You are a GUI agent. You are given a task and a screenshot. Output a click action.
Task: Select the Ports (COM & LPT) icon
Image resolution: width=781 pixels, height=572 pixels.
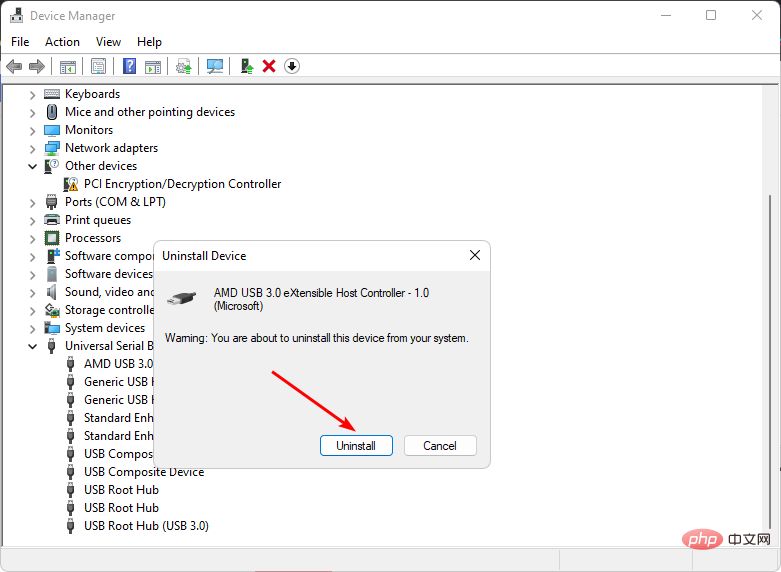point(51,202)
